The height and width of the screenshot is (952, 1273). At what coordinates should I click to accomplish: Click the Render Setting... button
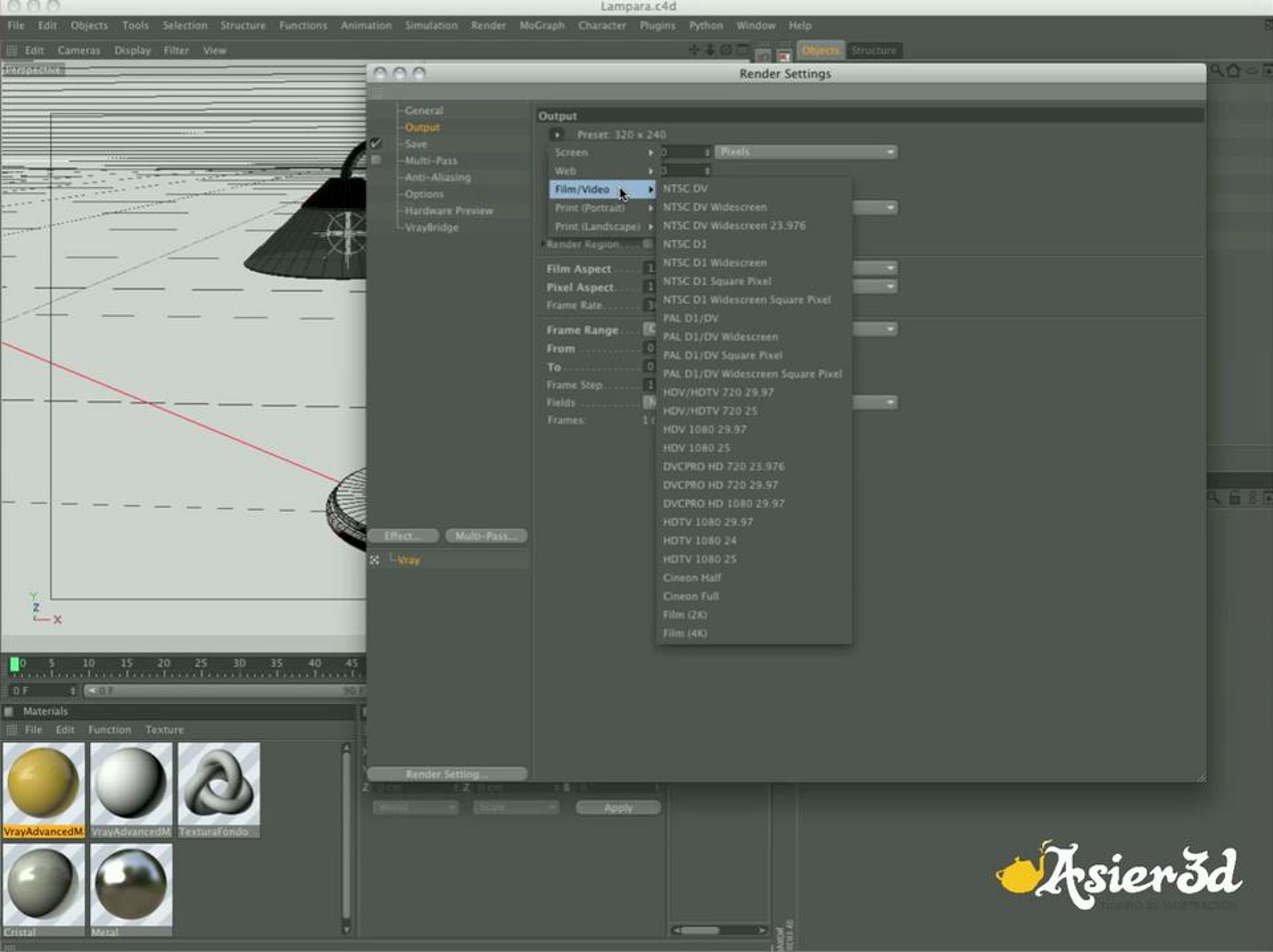point(447,774)
